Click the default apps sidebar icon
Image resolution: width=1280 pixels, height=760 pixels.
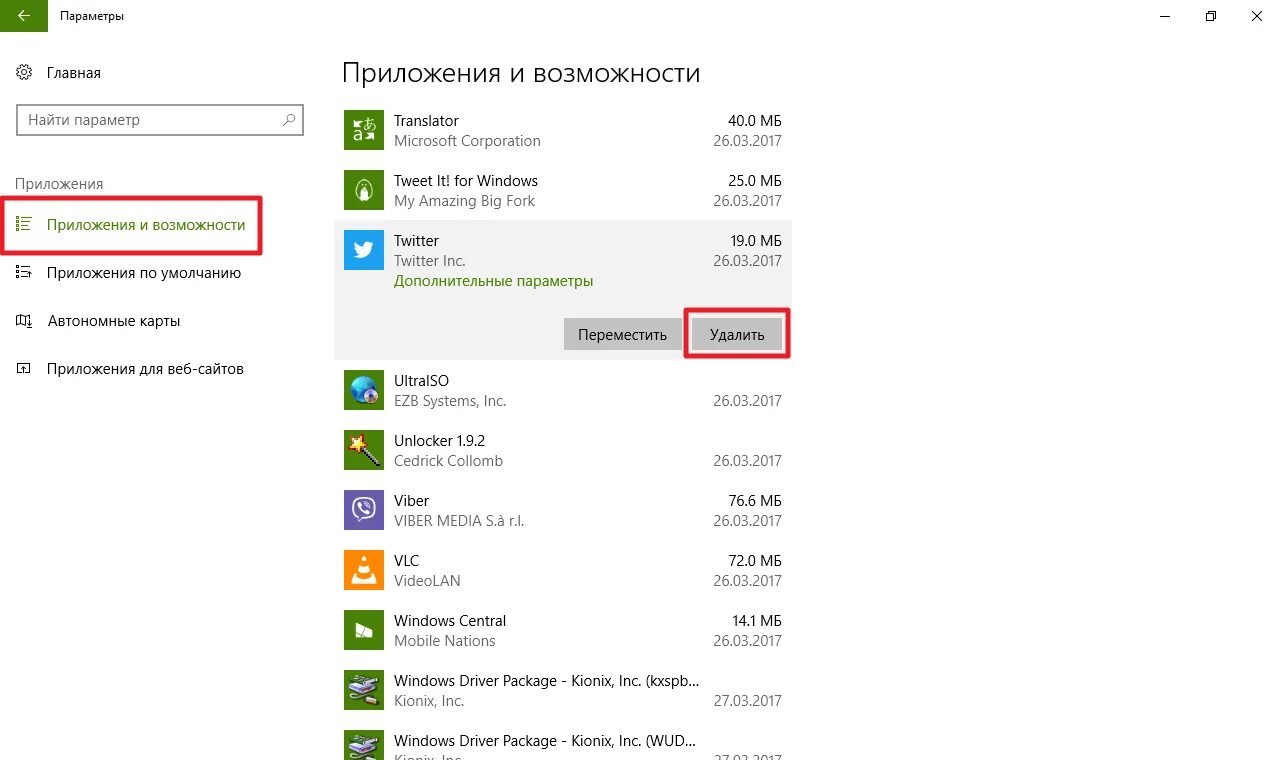[x=25, y=273]
